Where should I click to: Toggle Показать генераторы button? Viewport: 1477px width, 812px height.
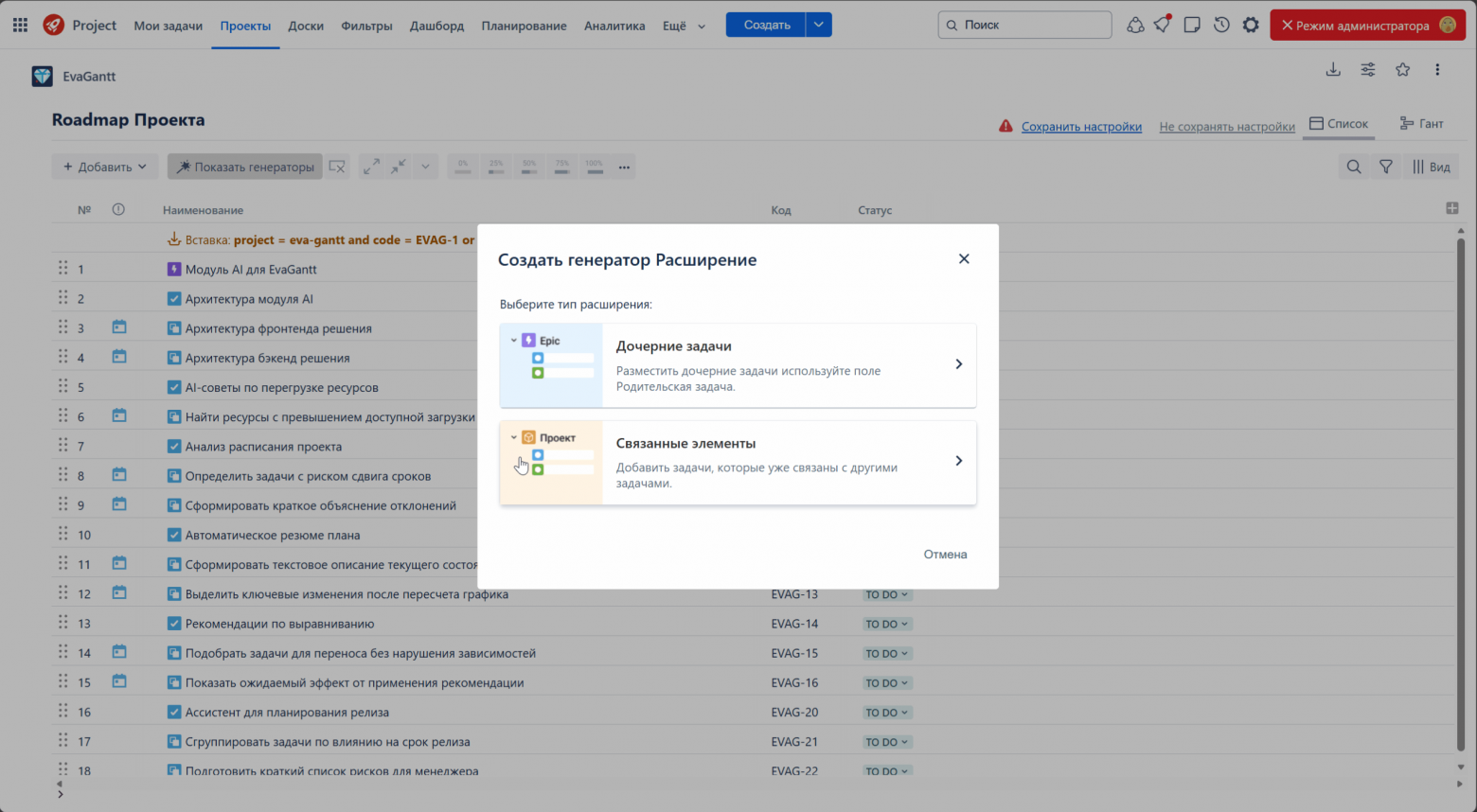[245, 167]
